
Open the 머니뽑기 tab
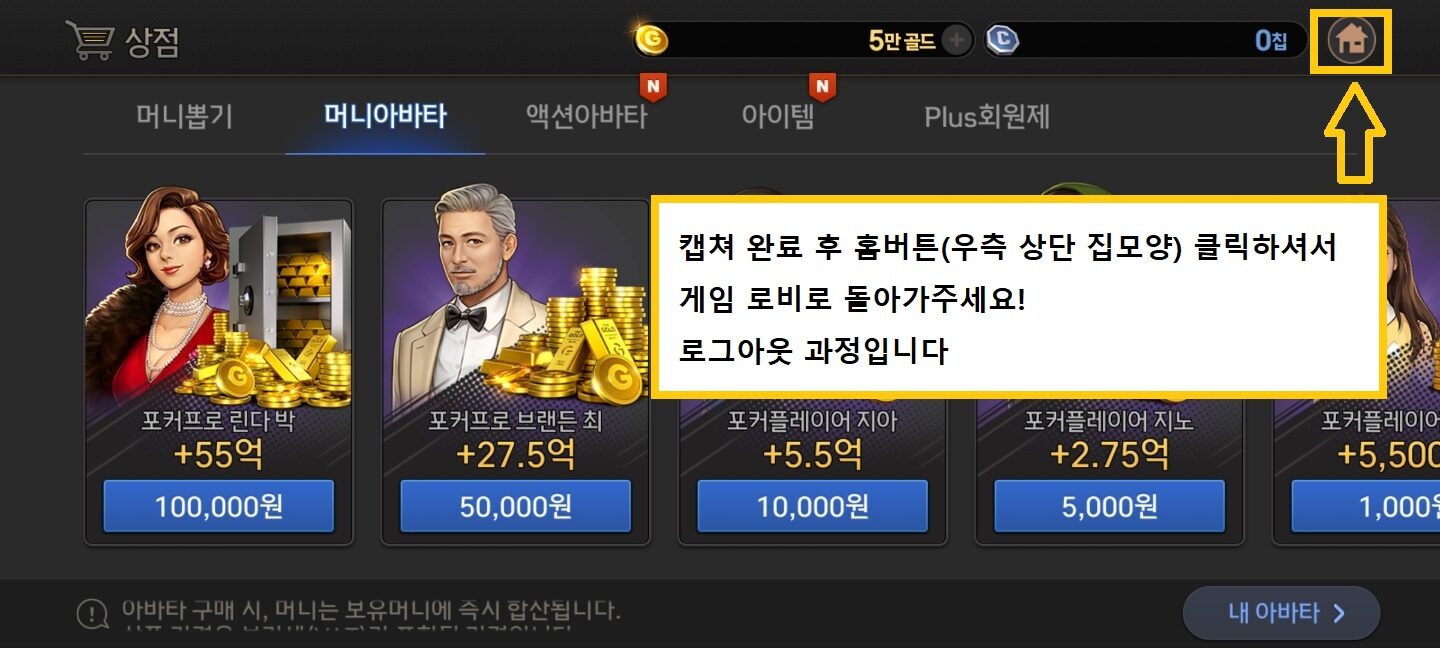[185, 116]
